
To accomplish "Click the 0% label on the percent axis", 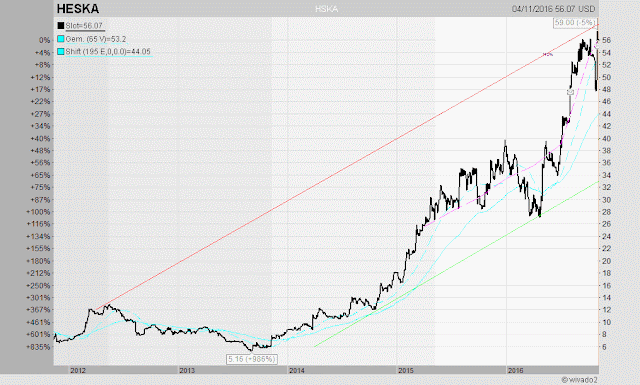I will click(44, 40).
